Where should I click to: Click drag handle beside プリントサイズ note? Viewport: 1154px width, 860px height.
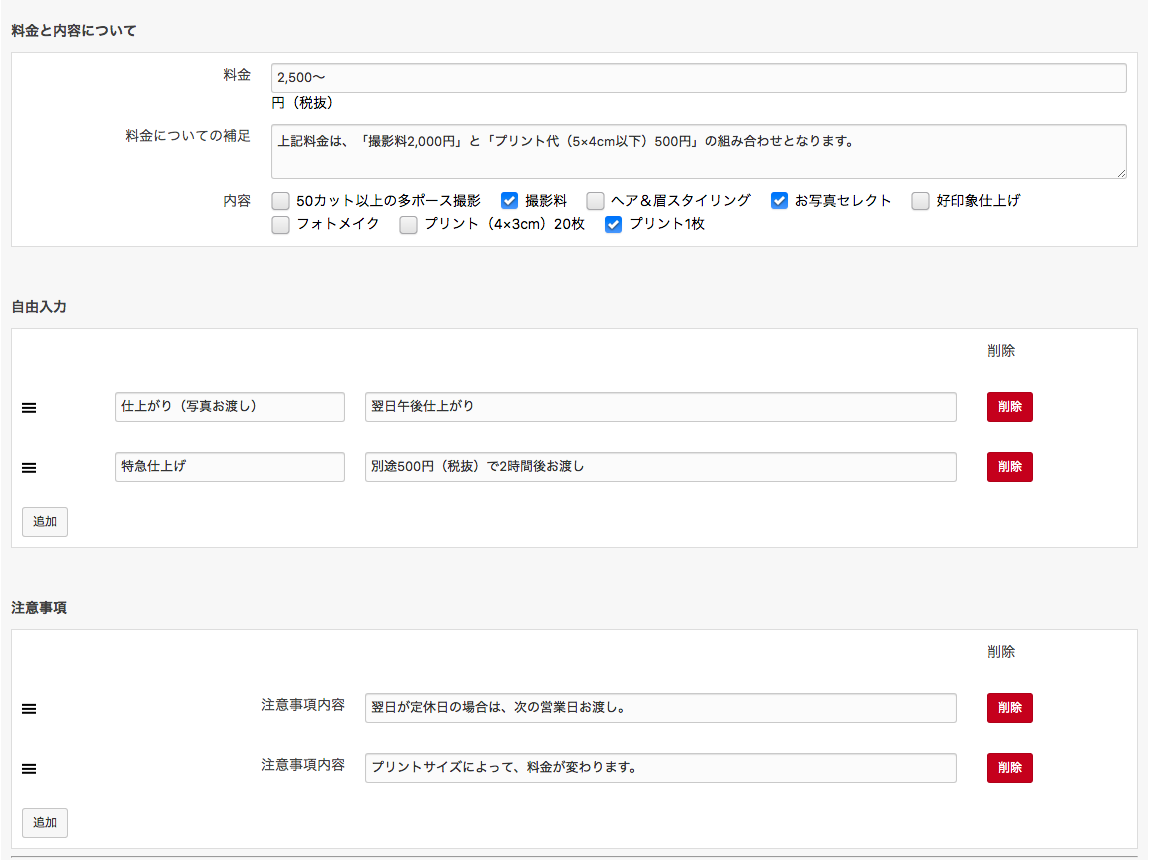(29, 769)
